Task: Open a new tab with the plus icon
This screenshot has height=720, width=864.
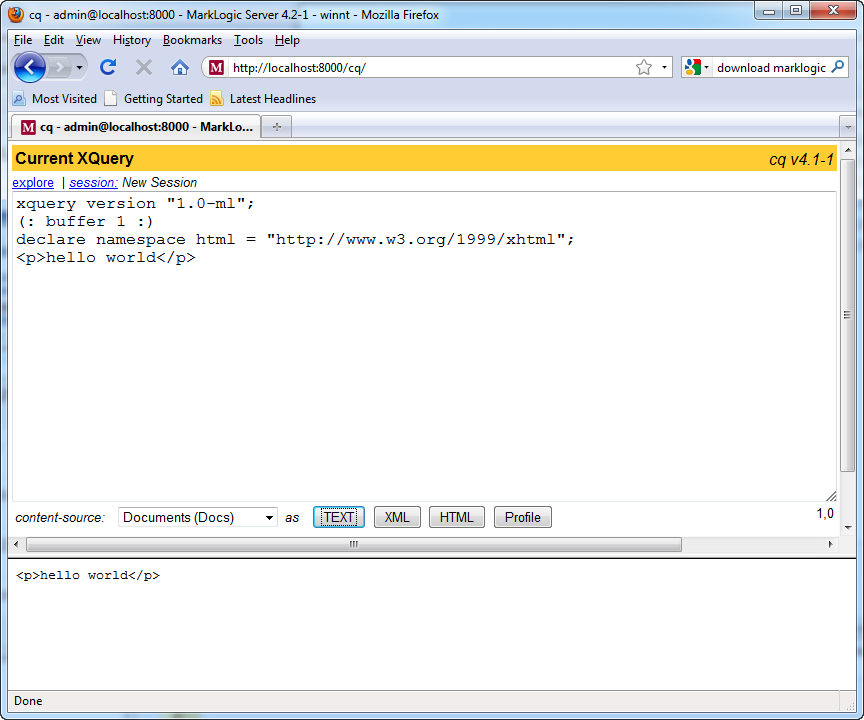Action: (277, 126)
